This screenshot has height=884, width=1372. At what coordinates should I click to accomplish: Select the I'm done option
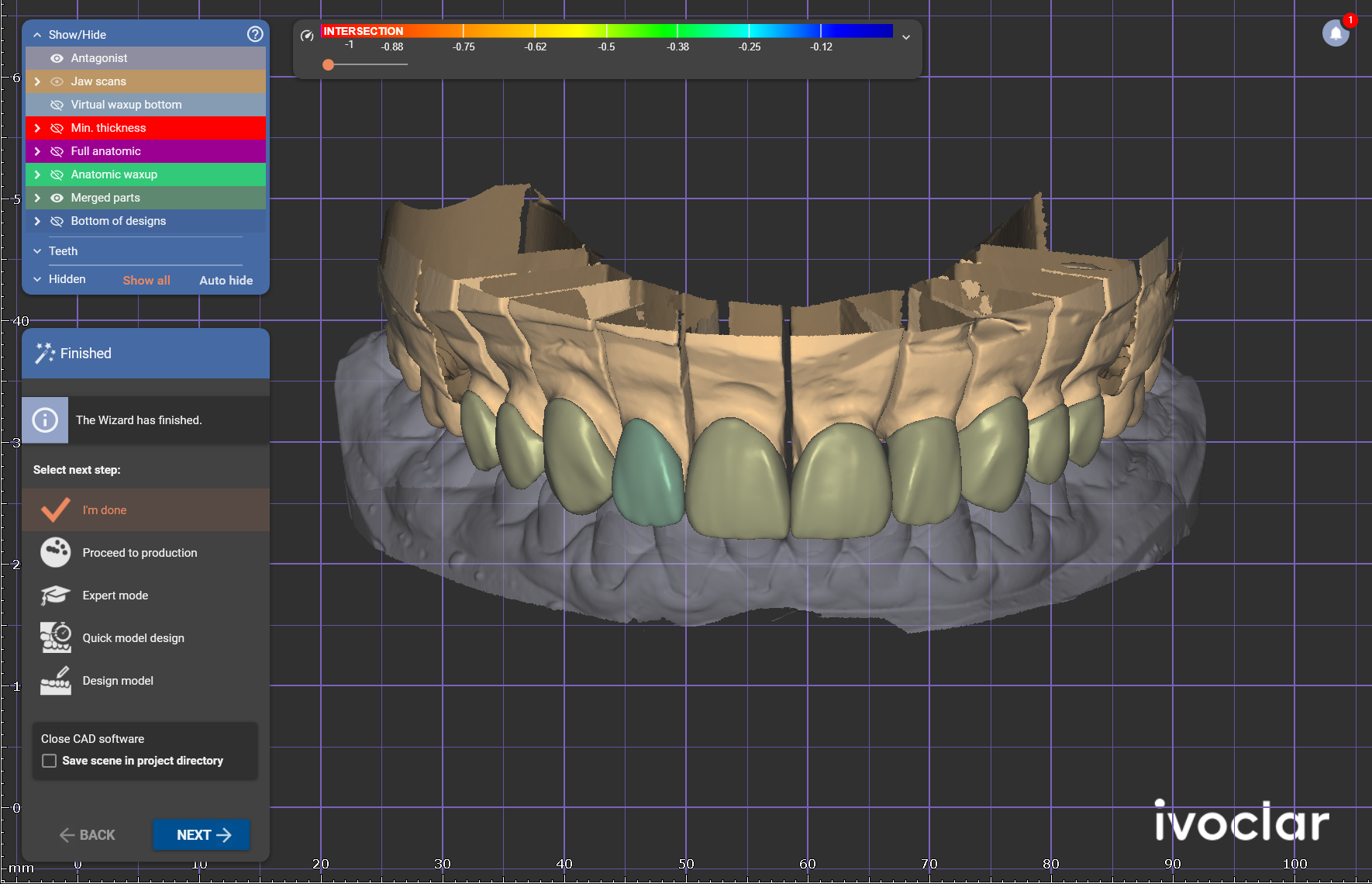[146, 509]
